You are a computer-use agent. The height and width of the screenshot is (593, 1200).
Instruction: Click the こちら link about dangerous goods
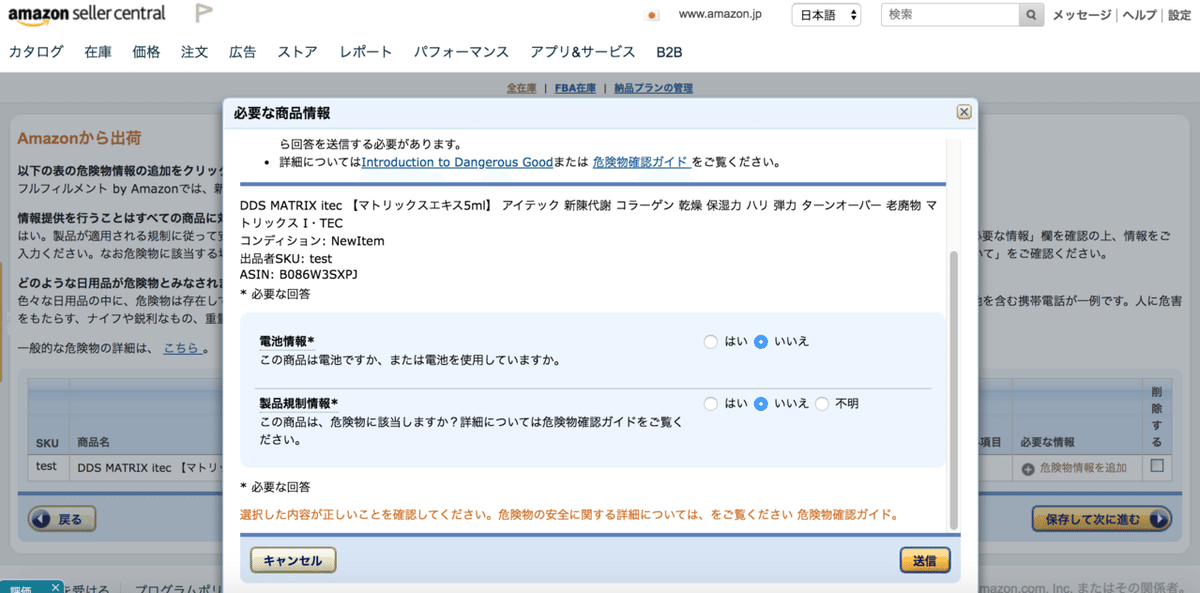pos(181,348)
